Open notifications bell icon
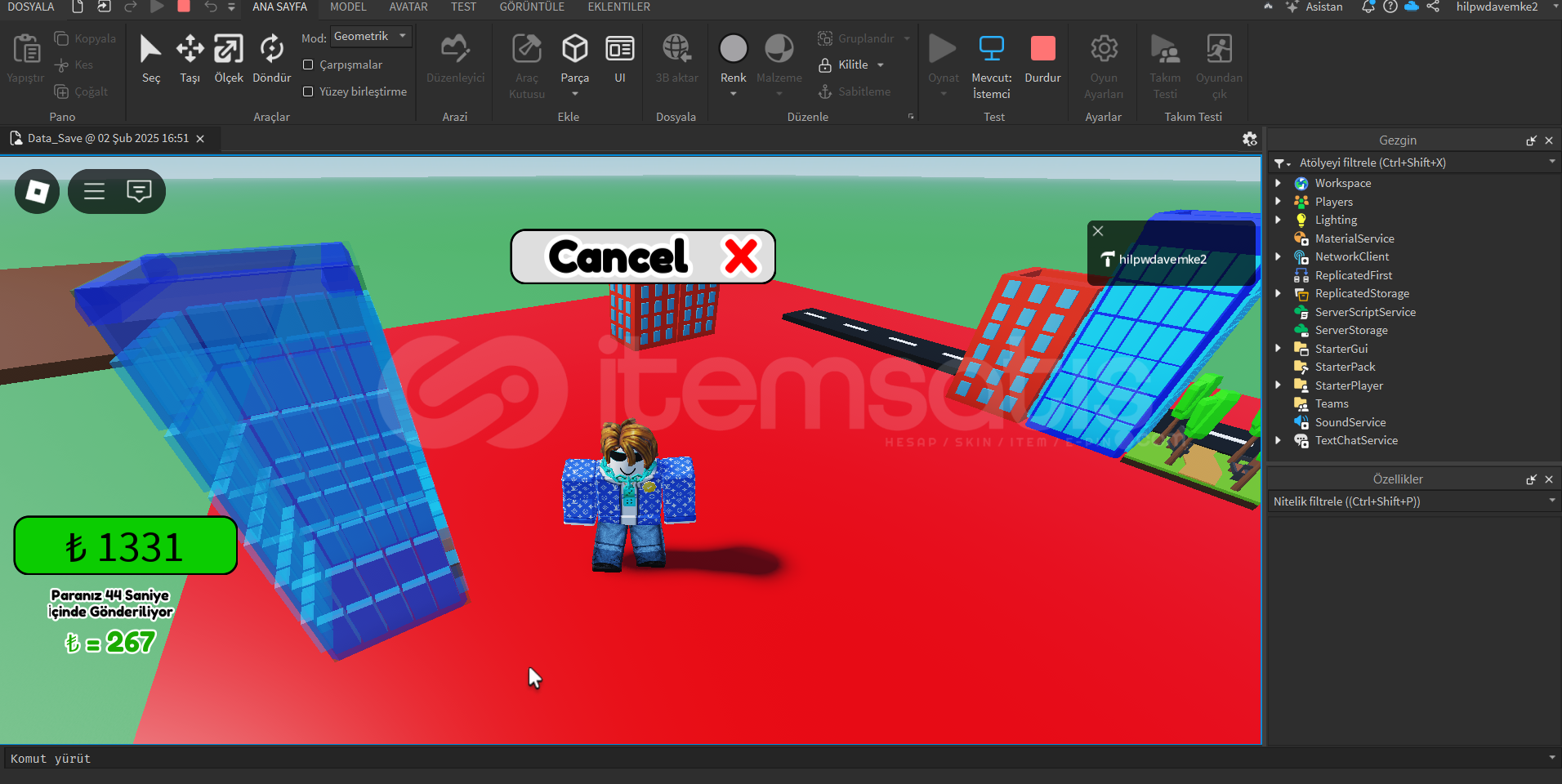The image size is (1562, 784). tap(1368, 7)
